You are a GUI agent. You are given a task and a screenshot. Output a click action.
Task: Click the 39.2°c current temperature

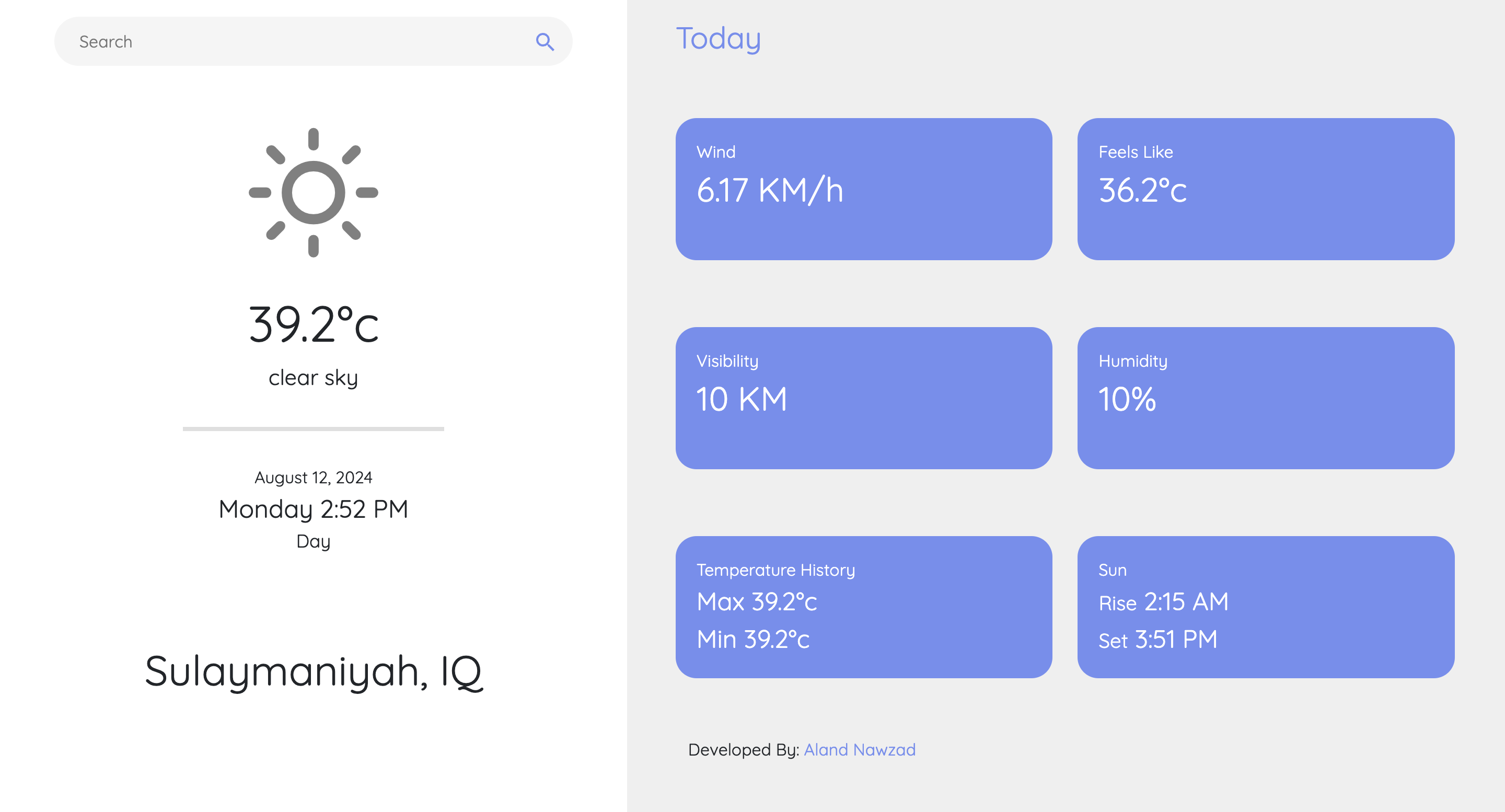[314, 324]
